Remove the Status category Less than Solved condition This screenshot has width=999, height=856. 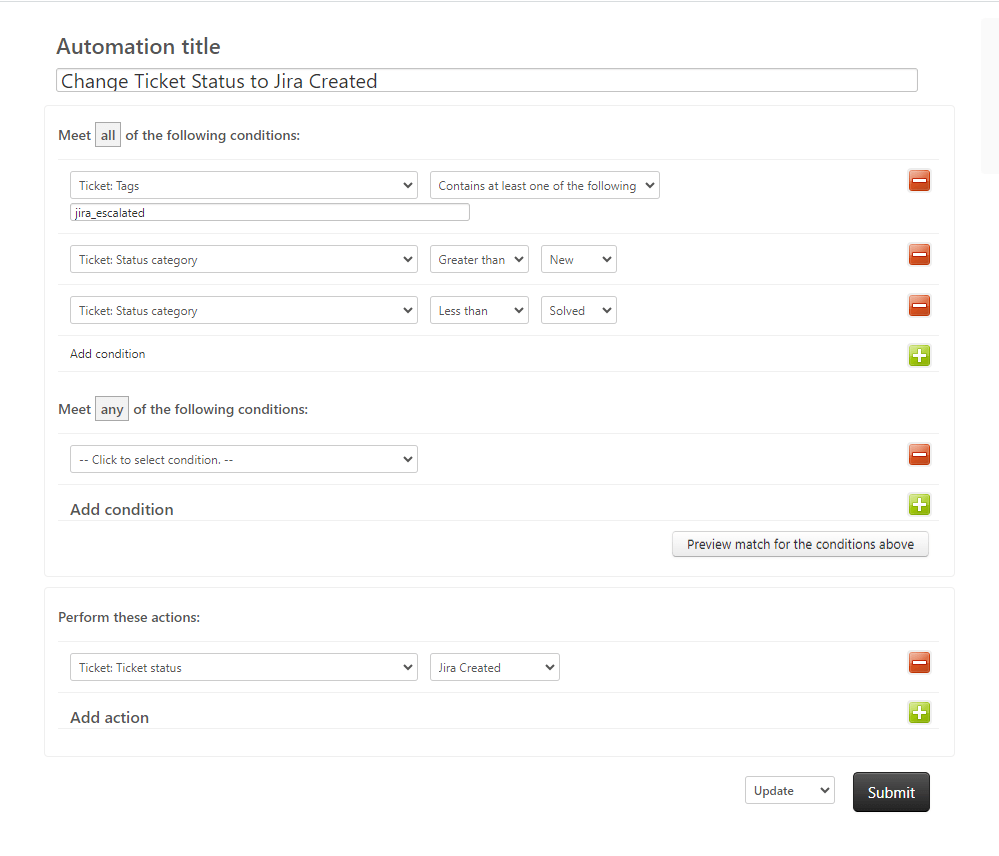[x=919, y=305]
